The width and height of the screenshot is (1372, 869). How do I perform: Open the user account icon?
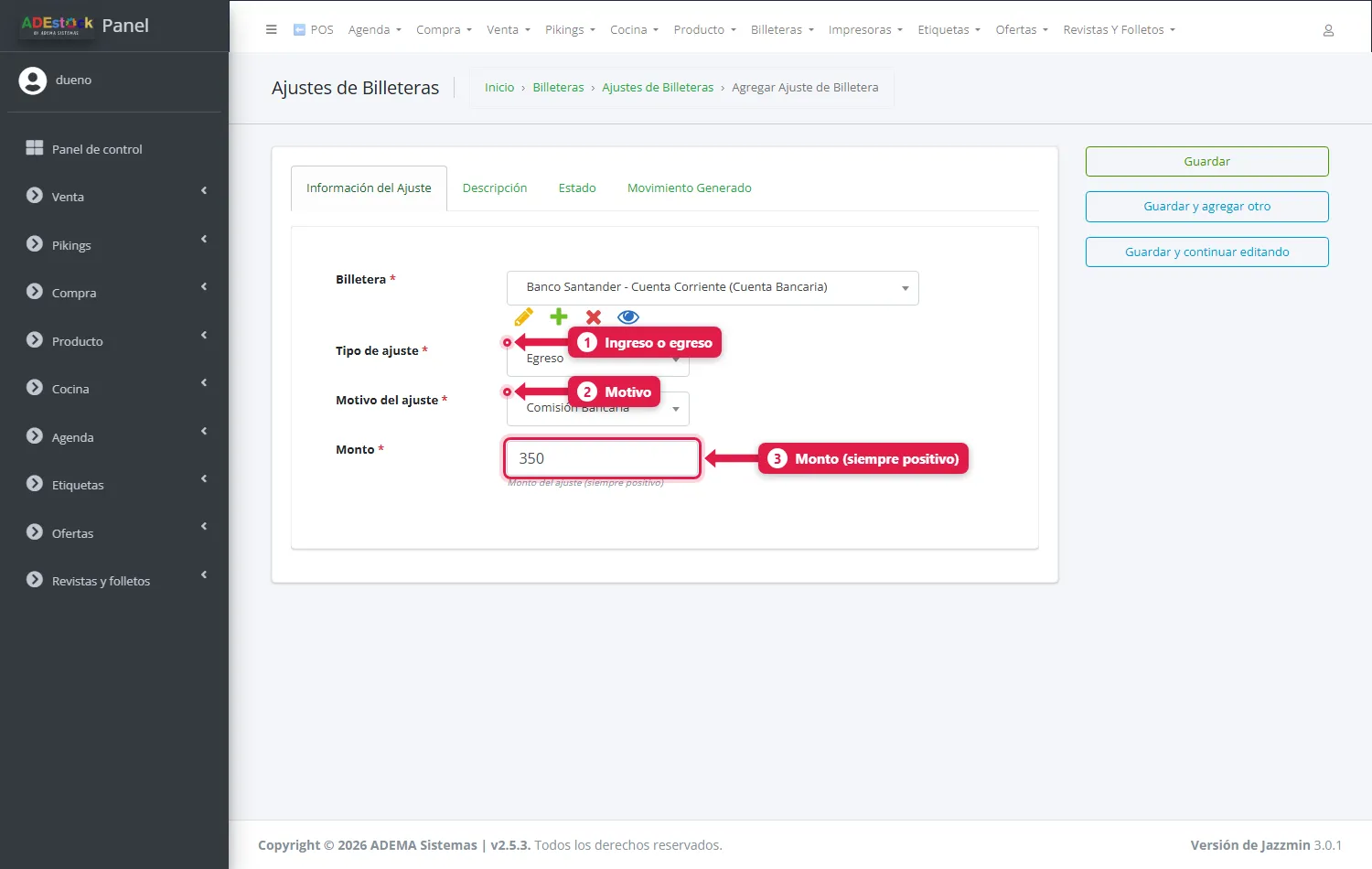click(1328, 30)
